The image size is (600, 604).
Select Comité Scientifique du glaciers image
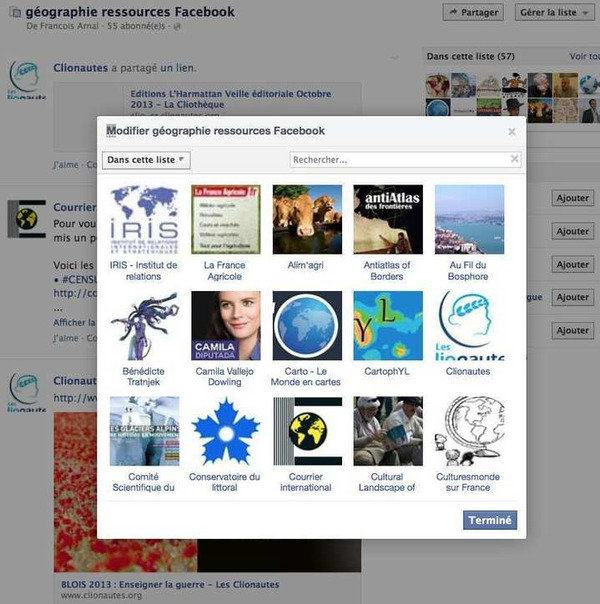pos(144,431)
